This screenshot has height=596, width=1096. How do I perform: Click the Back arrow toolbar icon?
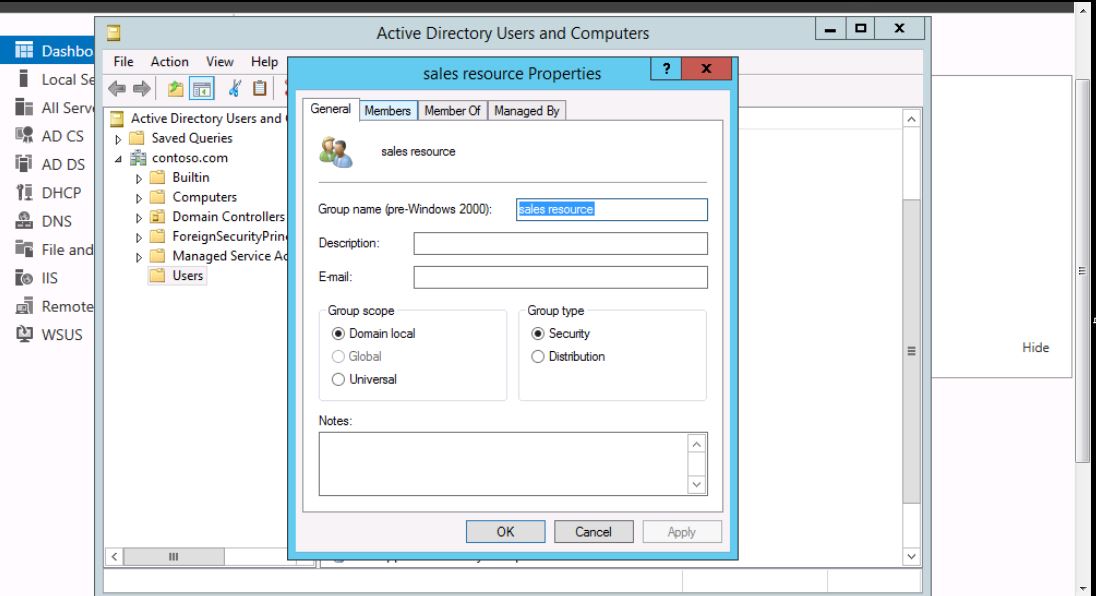(117, 89)
